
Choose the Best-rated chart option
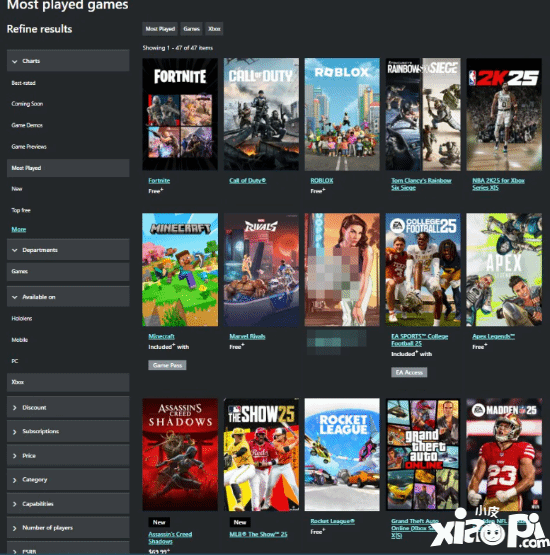[x=23, y=83]
